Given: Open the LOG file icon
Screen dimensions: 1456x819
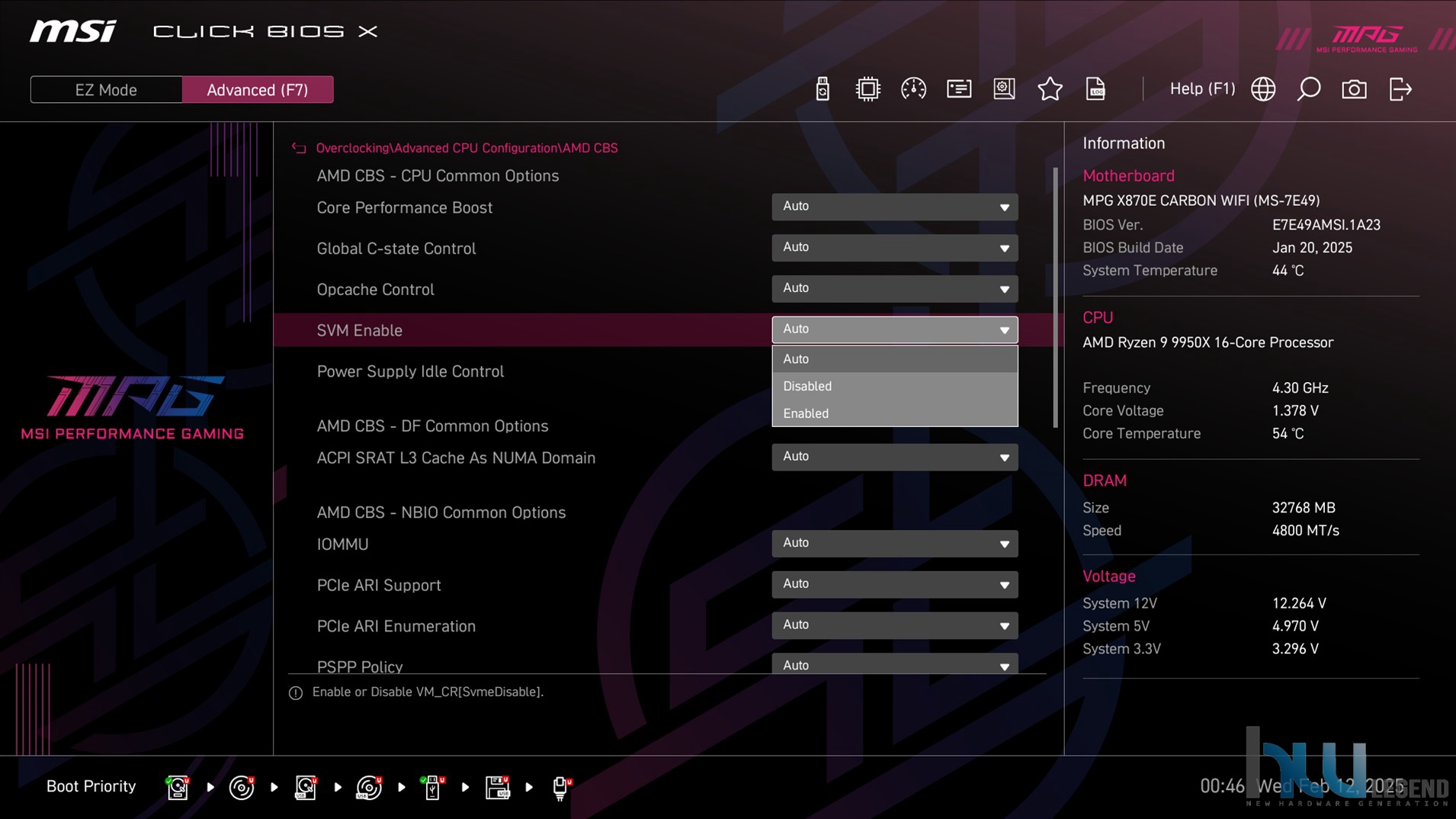Looking at the screenshot, I should click(x=1095, y=89).
